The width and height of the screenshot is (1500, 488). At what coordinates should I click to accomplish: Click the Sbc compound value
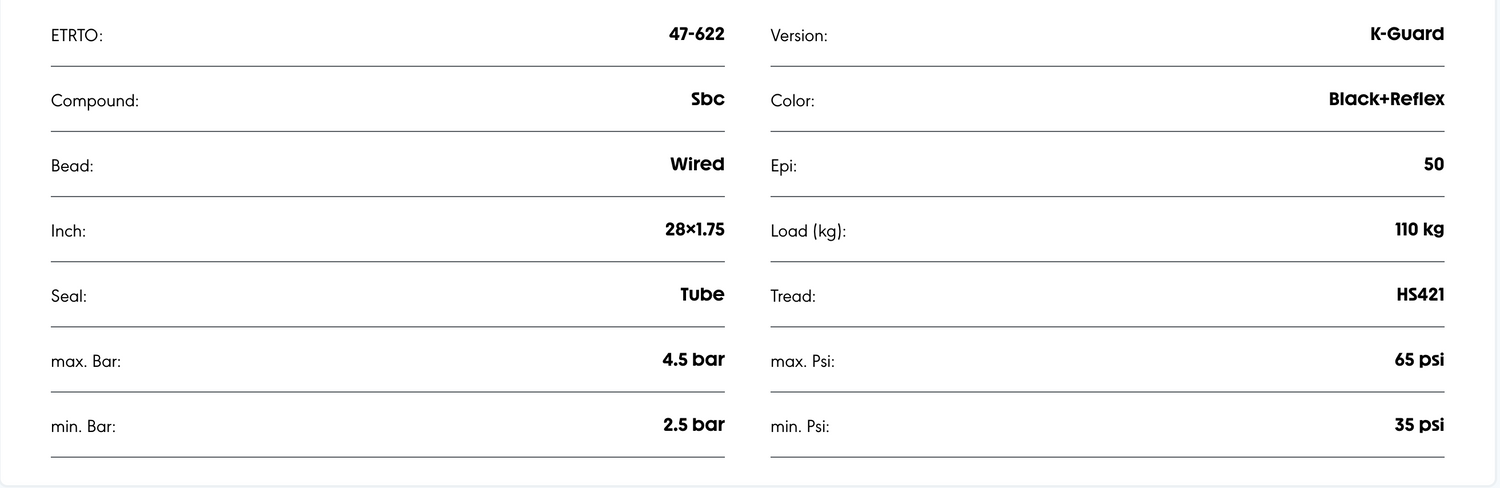pos(707,99)
